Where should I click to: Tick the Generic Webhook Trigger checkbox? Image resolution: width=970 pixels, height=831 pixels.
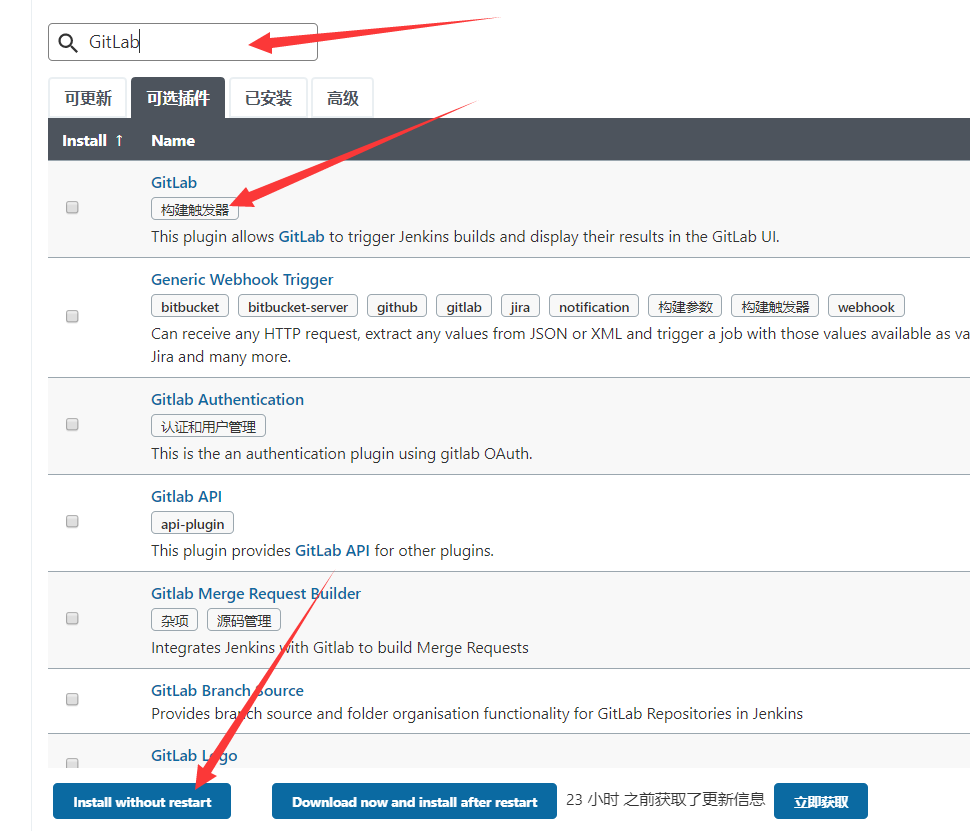[72, 316]
